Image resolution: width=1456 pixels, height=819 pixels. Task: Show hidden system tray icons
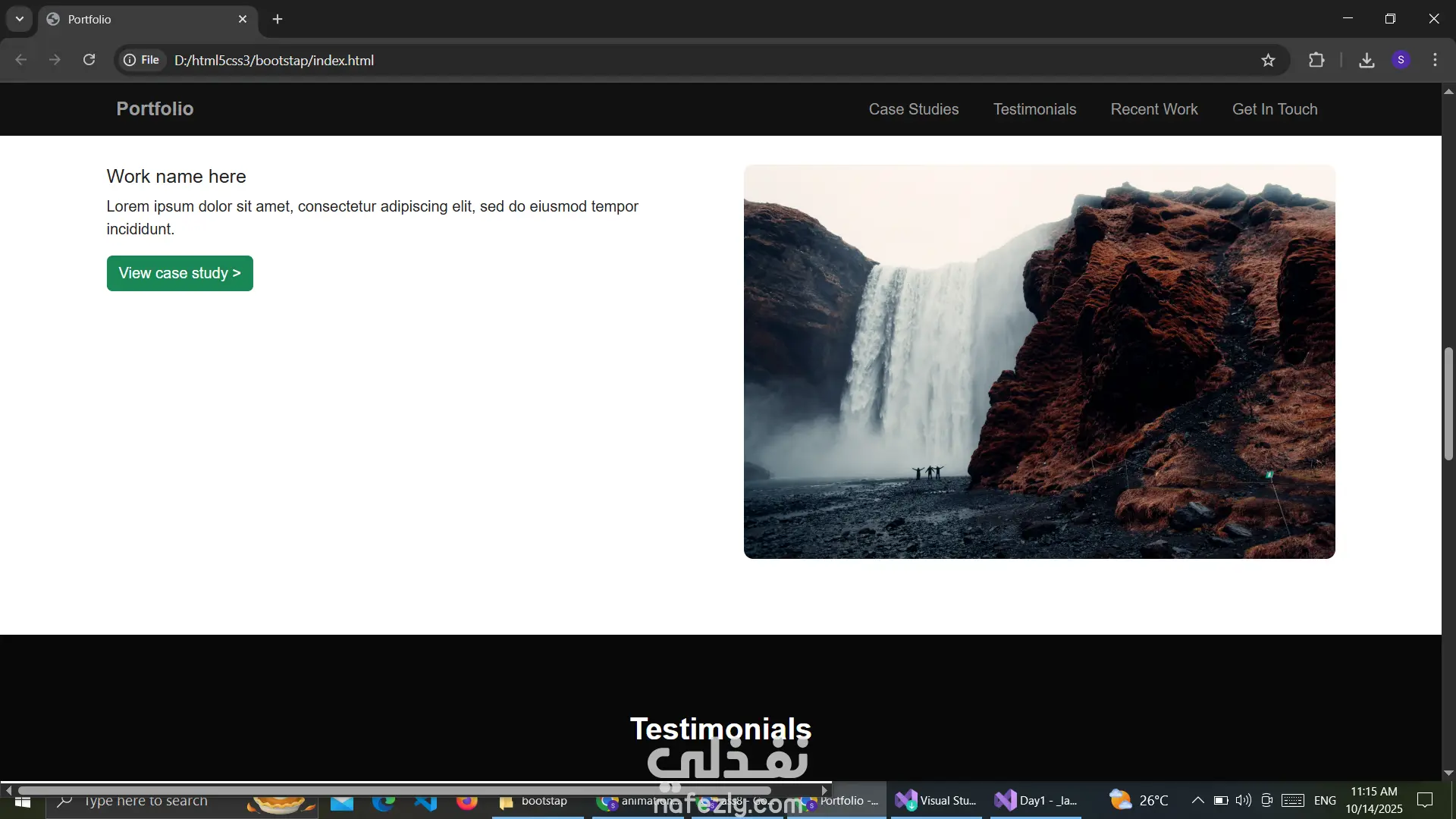pos(1197,800)
